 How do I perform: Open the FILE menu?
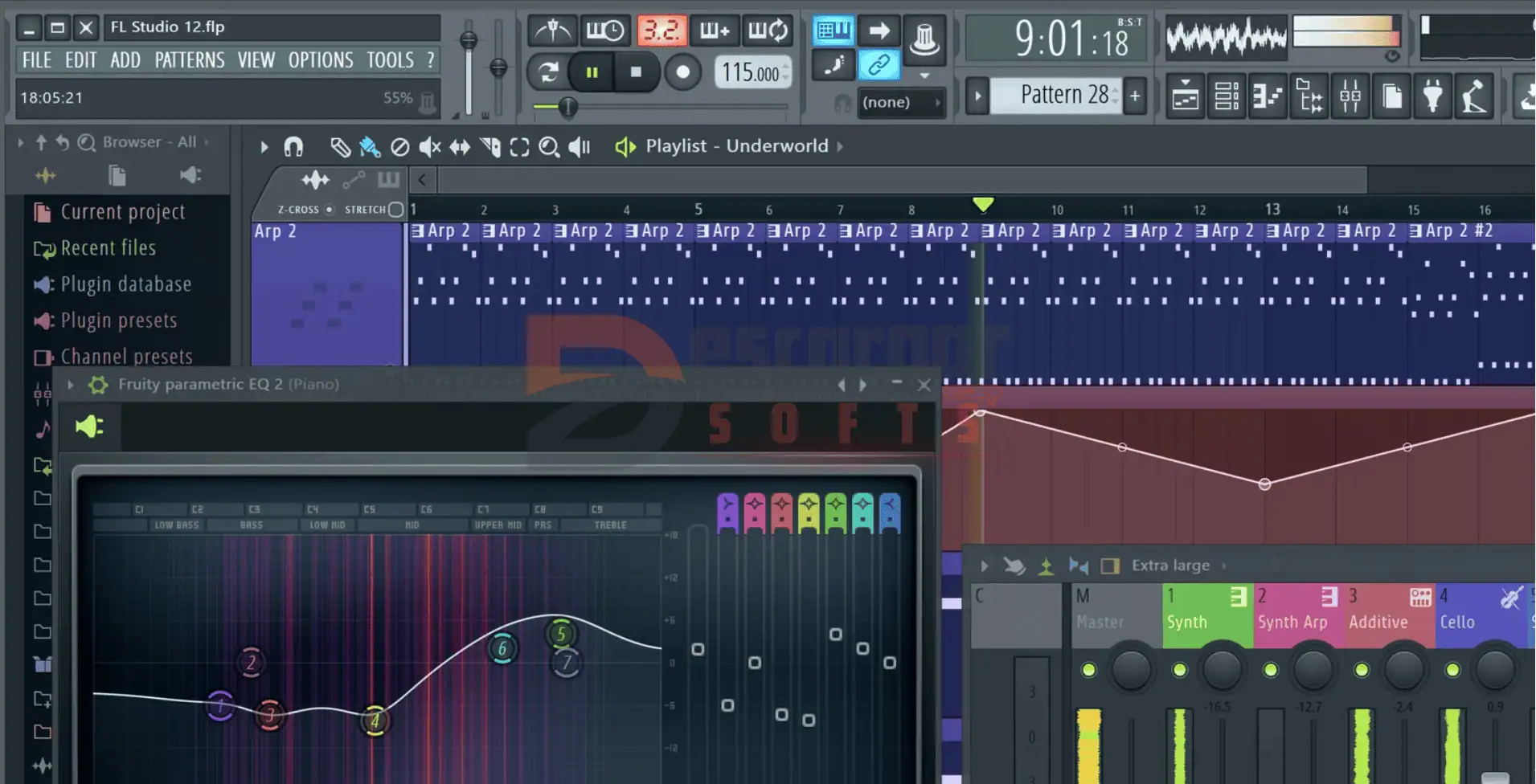[36, 60]
